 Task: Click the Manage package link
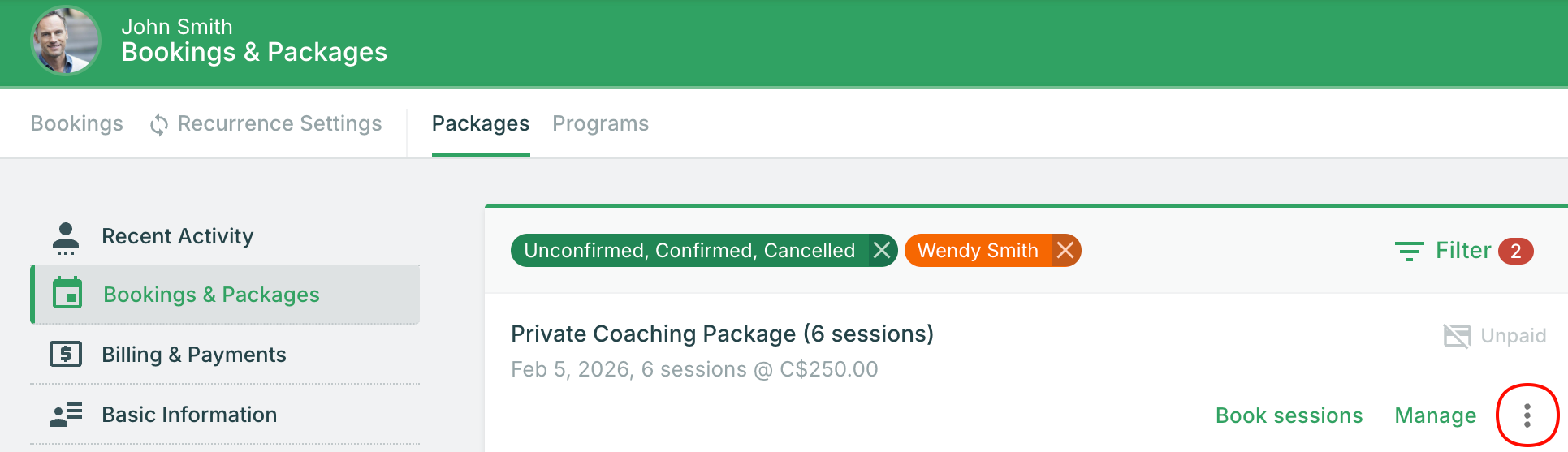coord(1435,415)
